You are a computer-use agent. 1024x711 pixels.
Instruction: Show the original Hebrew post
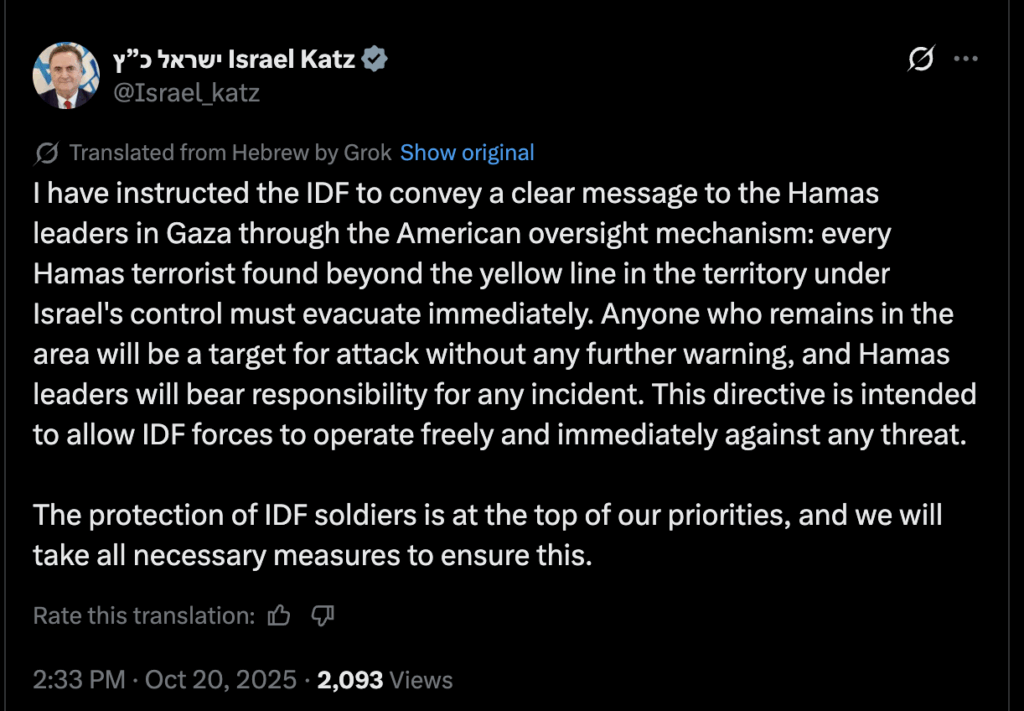click(467, 153)
